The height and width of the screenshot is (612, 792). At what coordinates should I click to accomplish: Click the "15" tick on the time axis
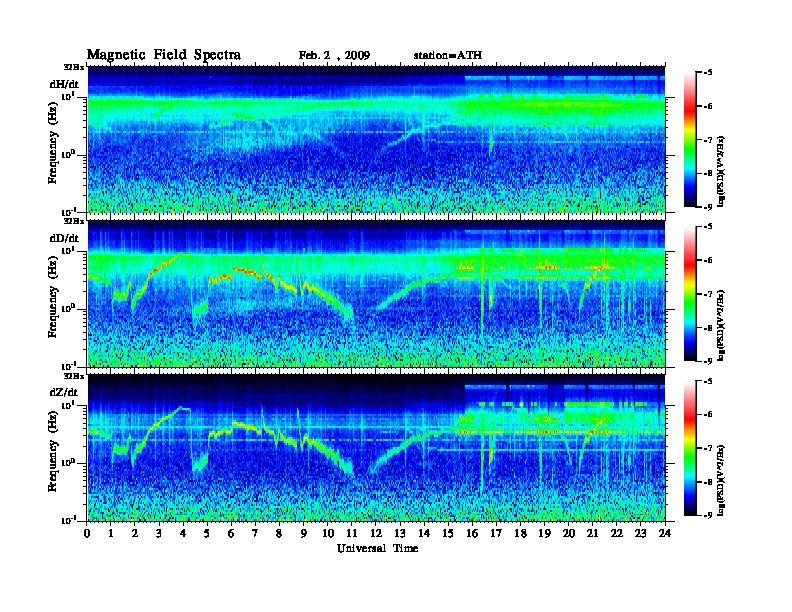tap(448, 533)
